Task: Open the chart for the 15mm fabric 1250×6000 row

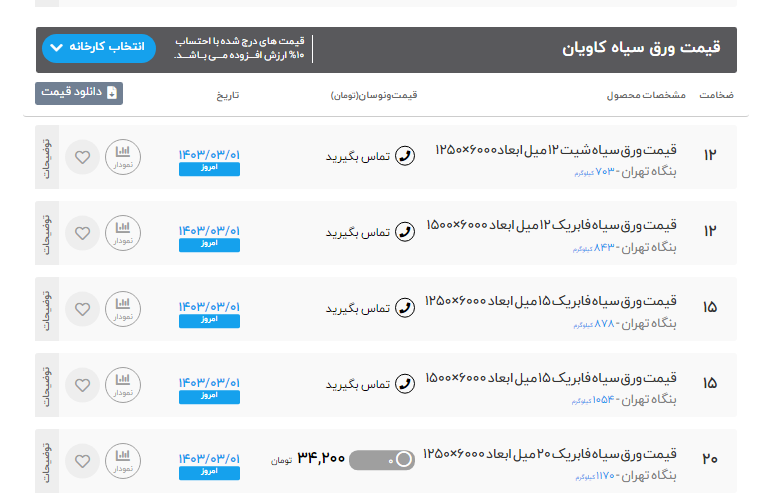Action: (123, 309)
